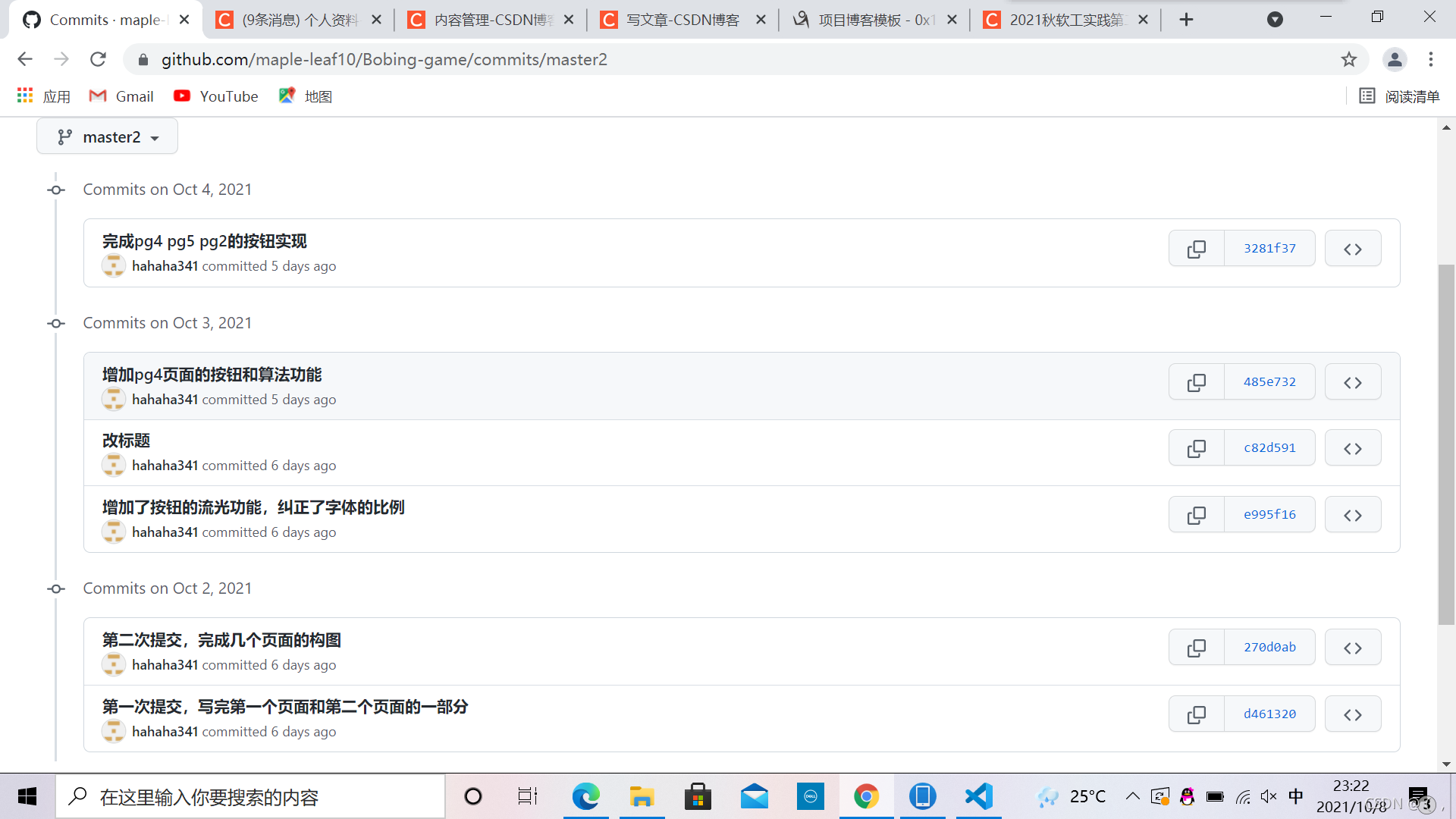This screenshot has width=1456, height=819.
Task: Click the browse repository icon for e995f16
Action: (x=1351, y=514)
